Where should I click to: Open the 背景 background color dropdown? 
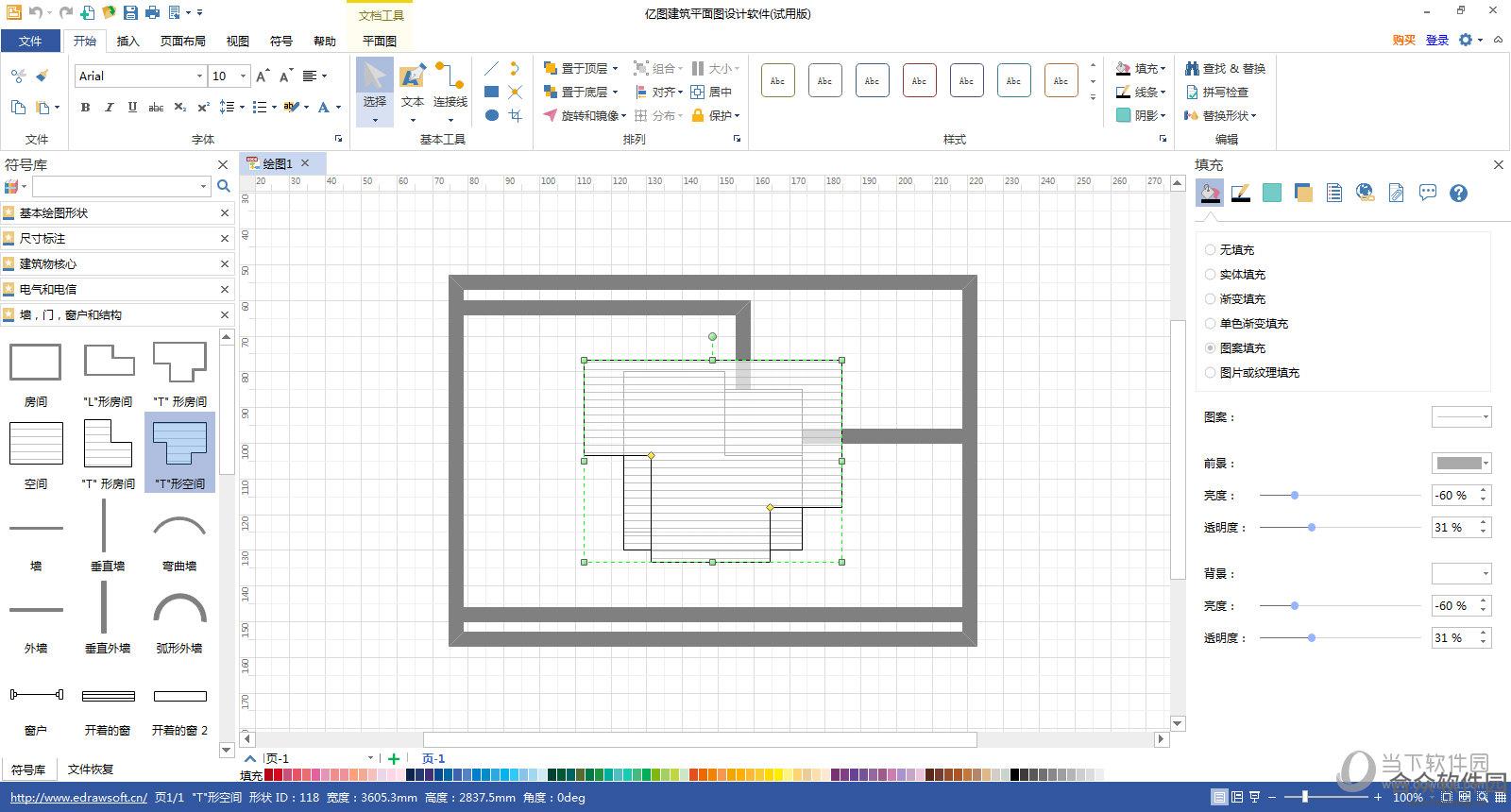(x=1462, y=573)
